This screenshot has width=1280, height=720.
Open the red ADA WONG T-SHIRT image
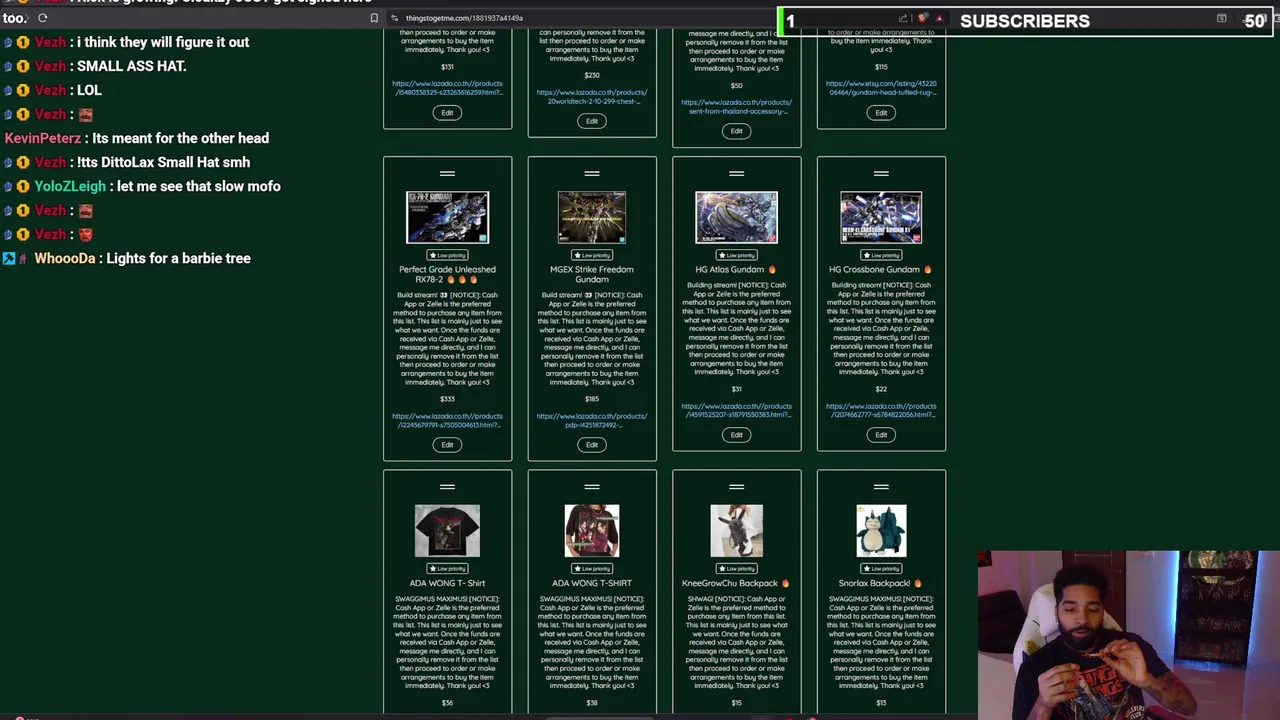pyautogui.click(x=592, y=531)
